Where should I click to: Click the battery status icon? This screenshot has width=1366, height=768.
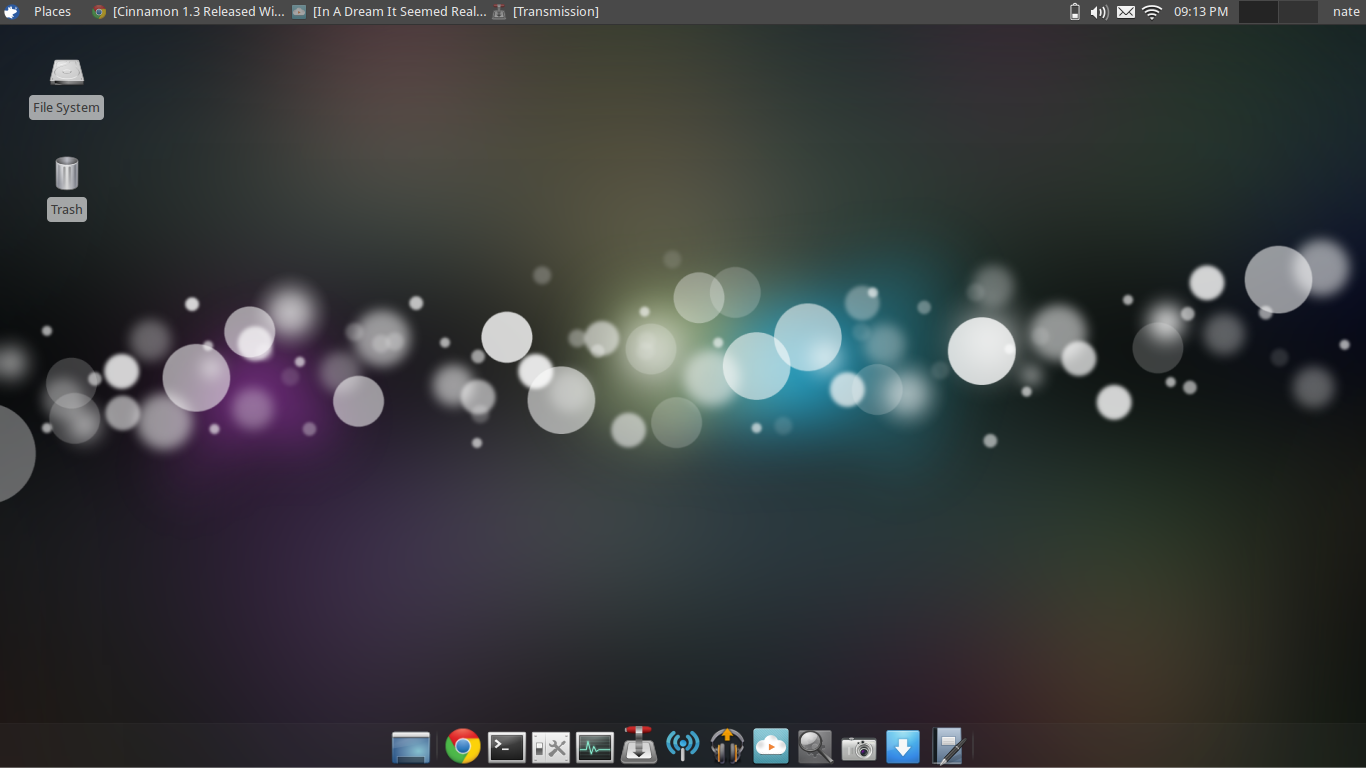click(x=1075, y=12)
